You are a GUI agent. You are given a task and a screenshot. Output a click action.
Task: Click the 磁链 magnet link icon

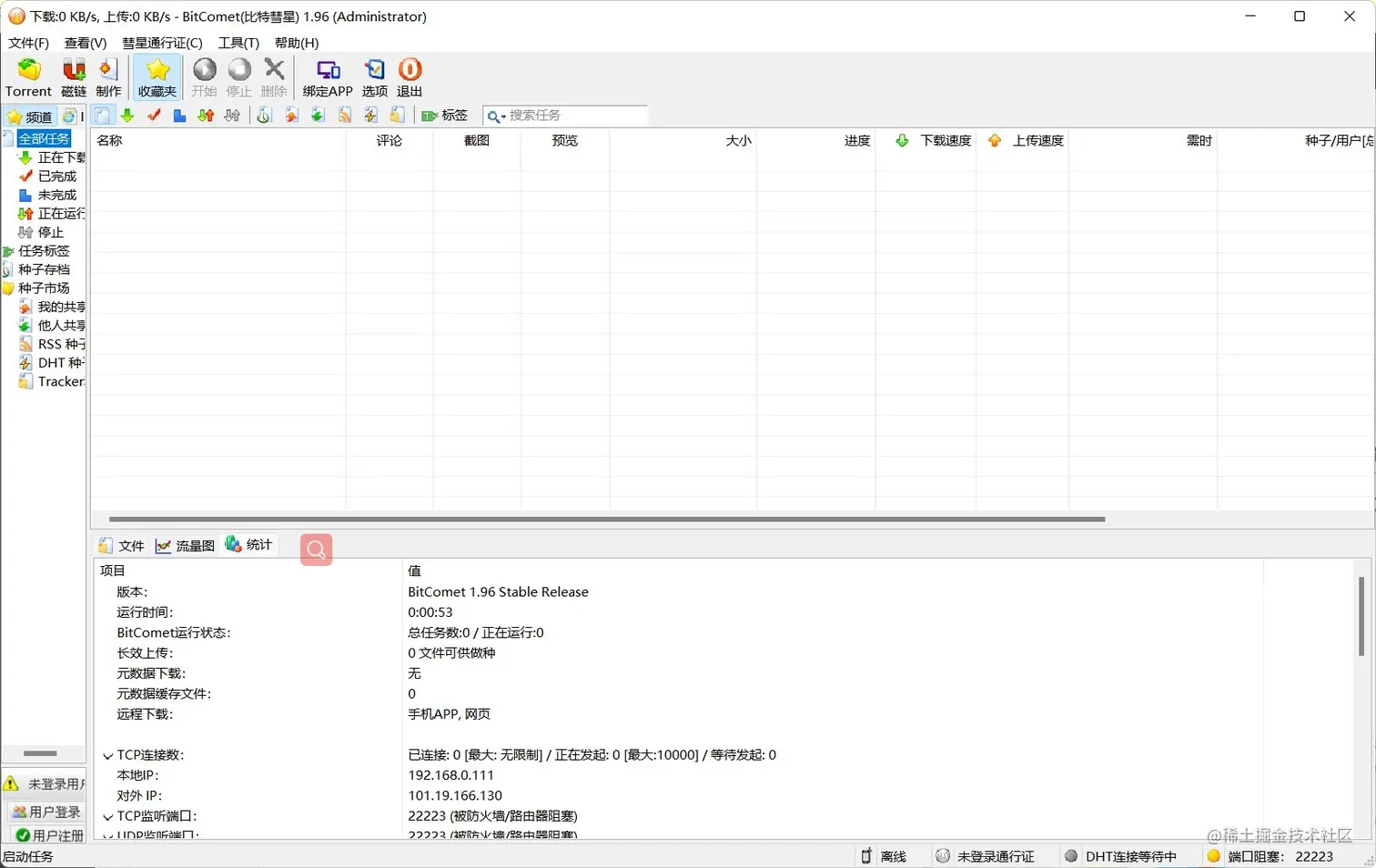74,77
